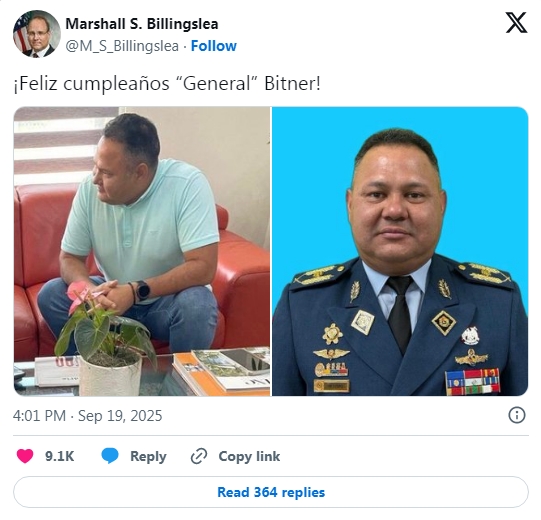The image size is (541, 520).
Task: Click the X logo icon
Action: point(516,23)
